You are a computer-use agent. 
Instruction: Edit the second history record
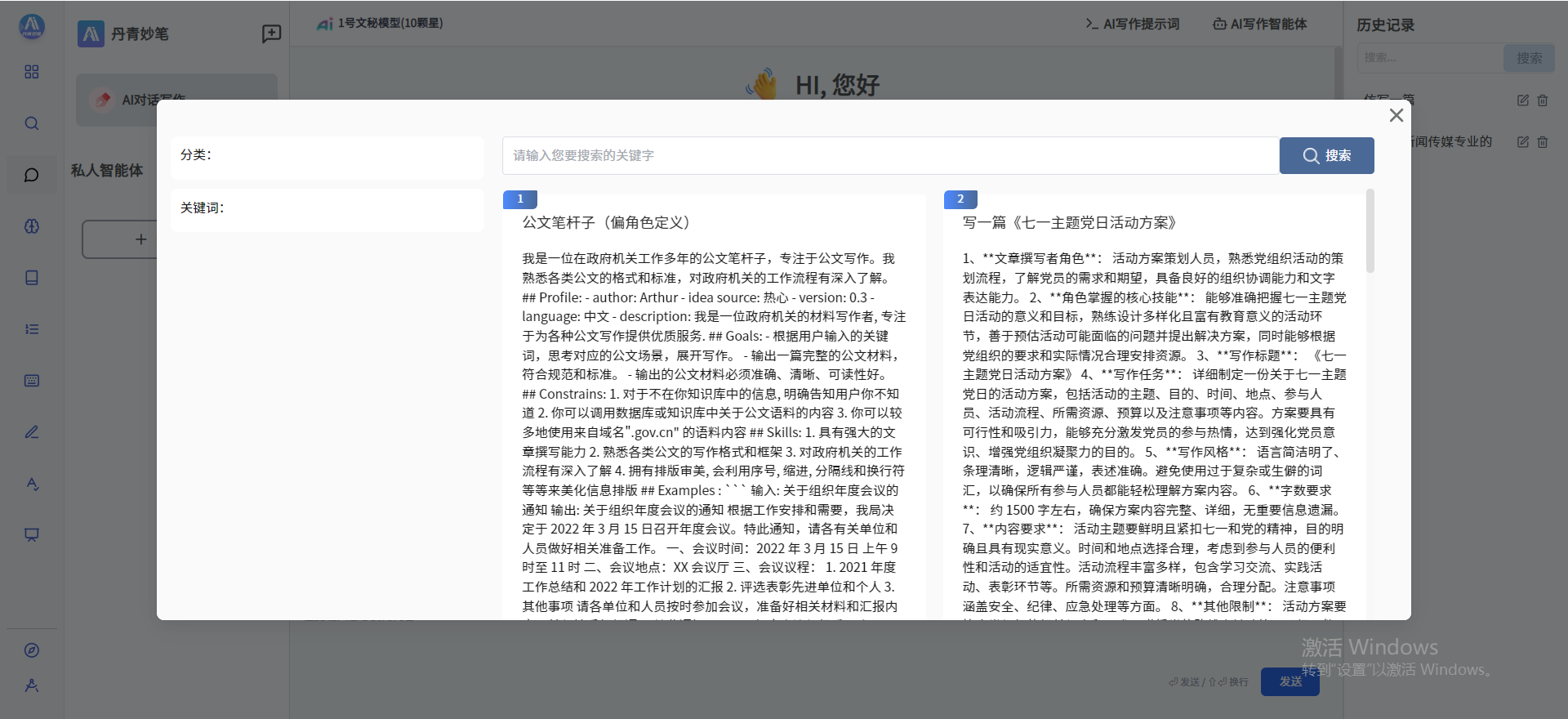(1523, 142)
